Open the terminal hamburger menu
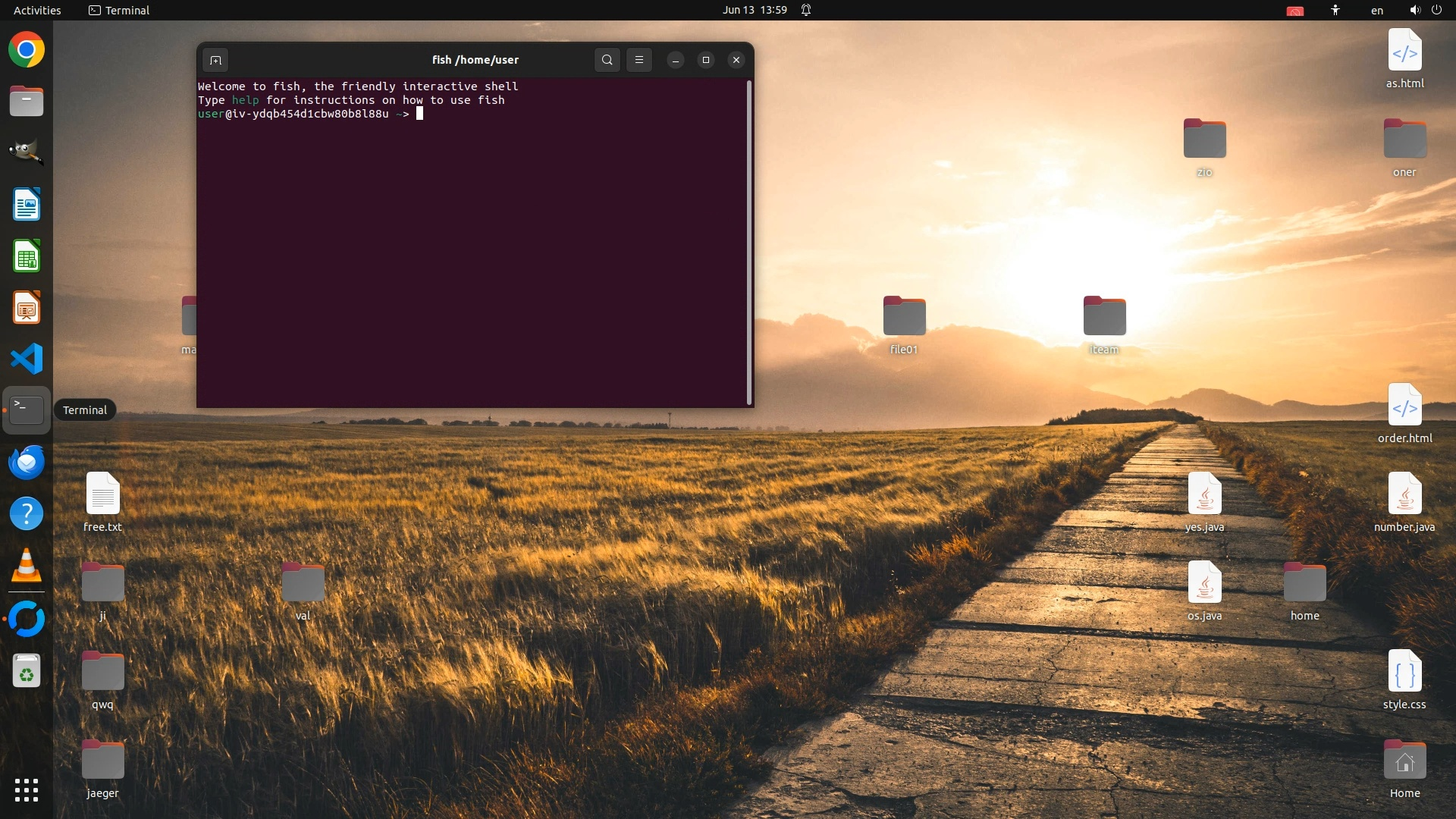This screenshot has height=819, width=1456. 639,60
